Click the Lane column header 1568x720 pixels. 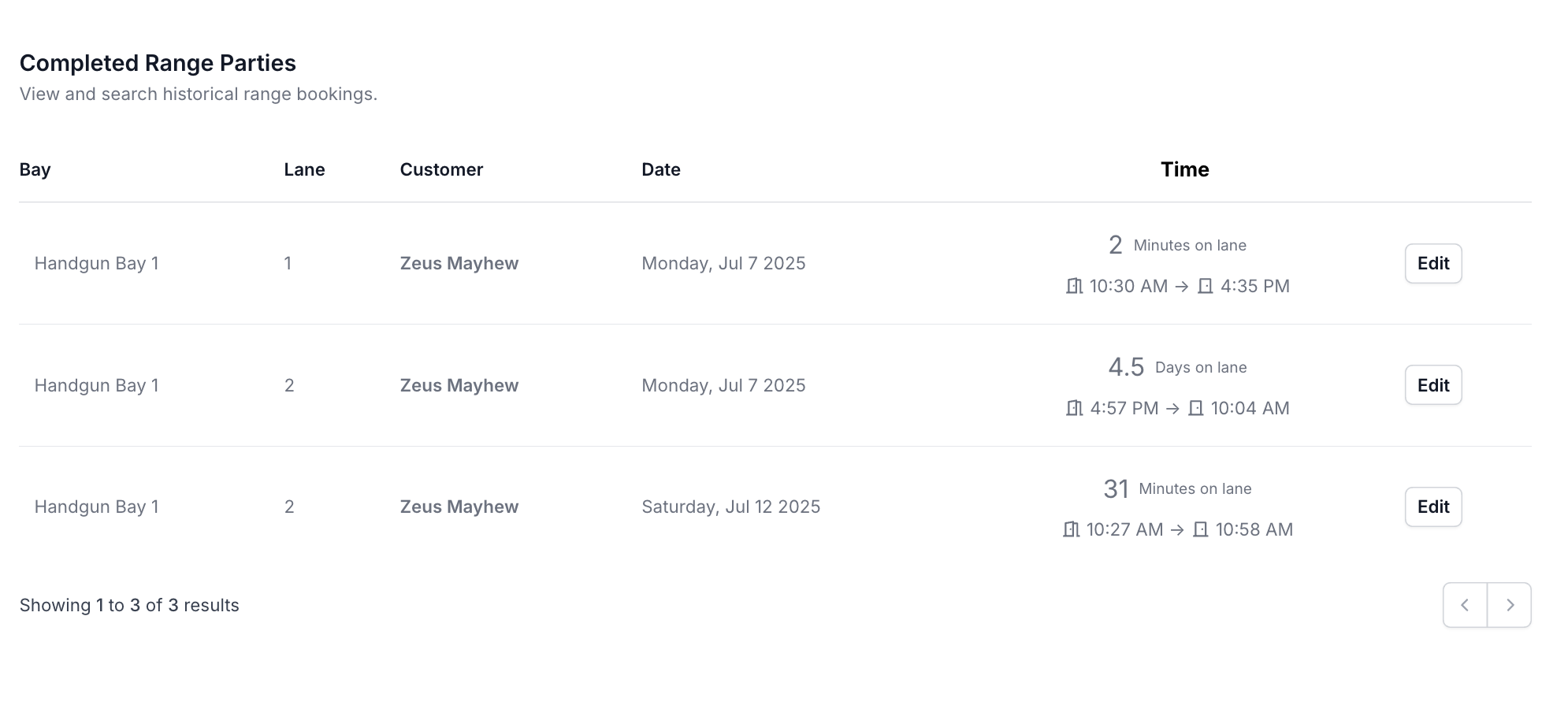(304, 169)
